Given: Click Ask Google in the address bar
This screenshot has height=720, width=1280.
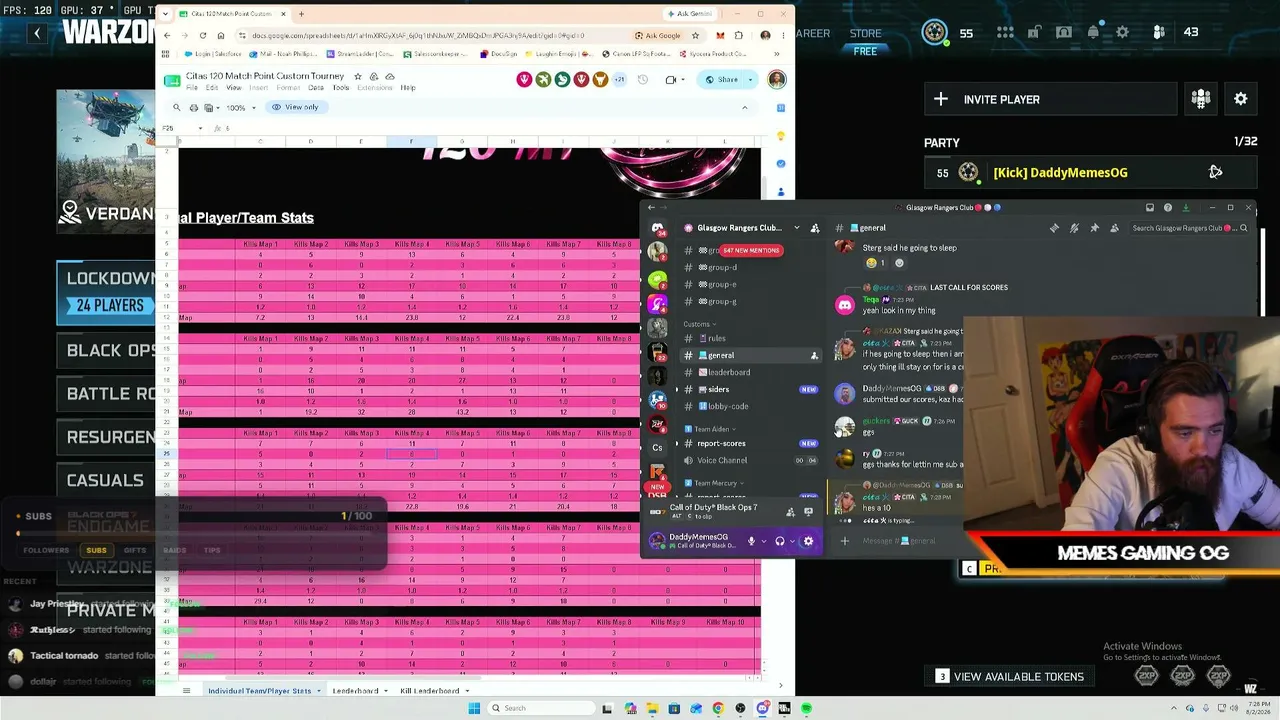Looking at the screenshot, I should (x=658, y=36).
